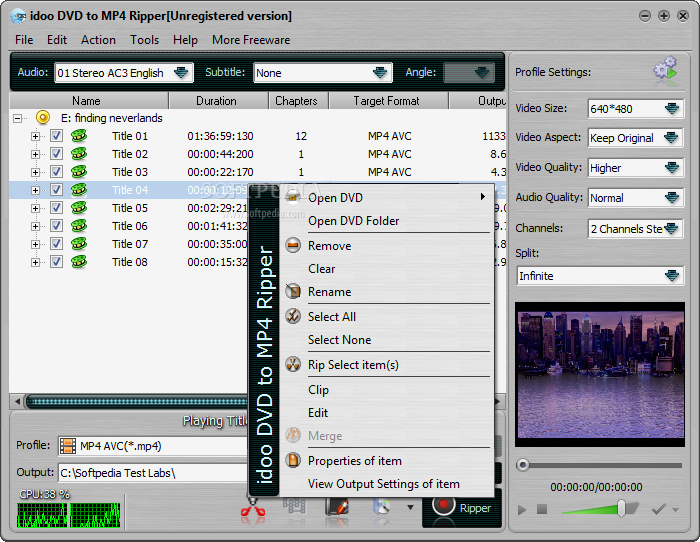The height and width of the screenshot is (542, 700).
Task: Click the scissors clip tool icon
Action: pyautogui.click(x=253, y=509)
